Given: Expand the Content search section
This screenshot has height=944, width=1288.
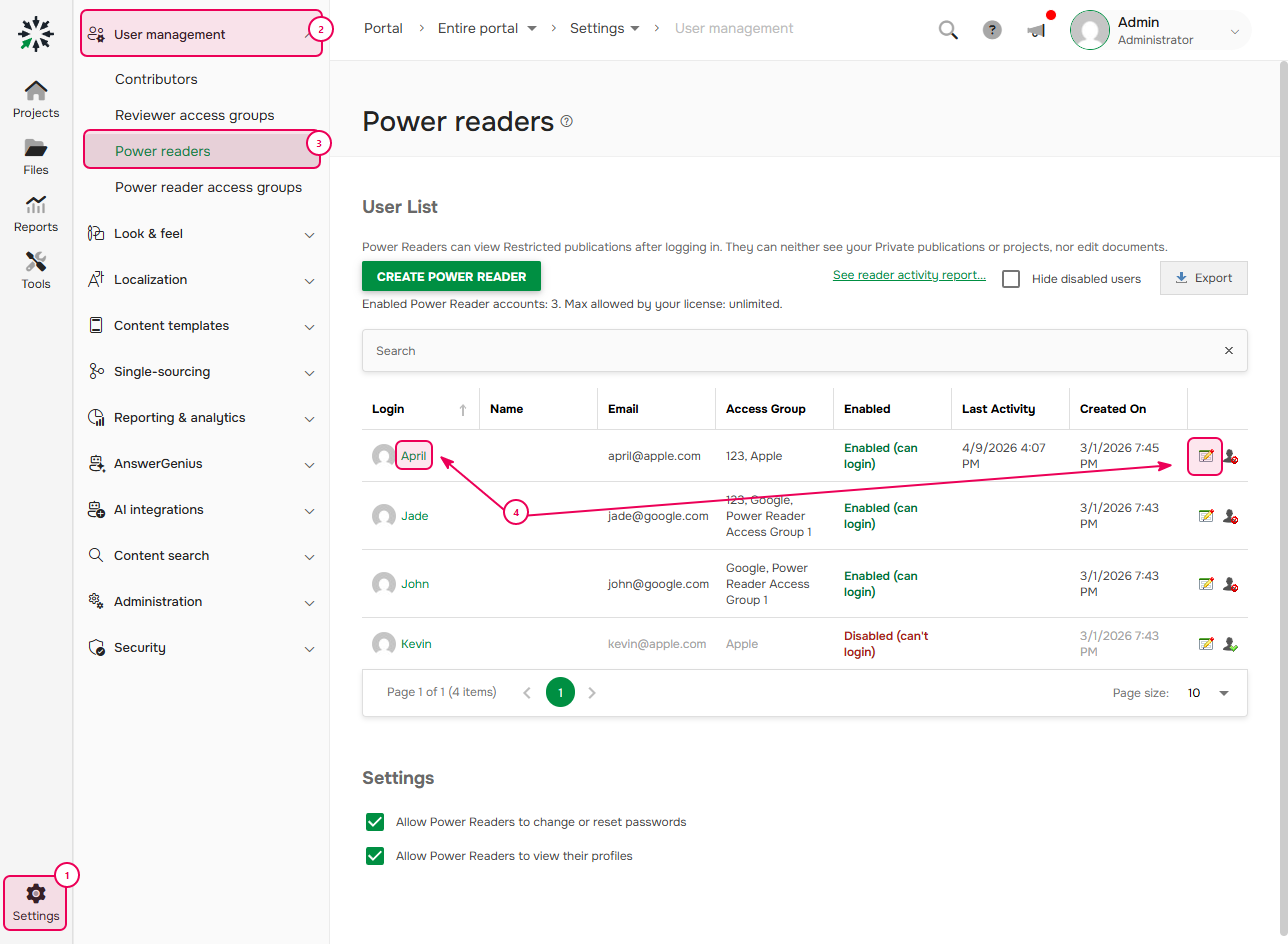Looking at the screenshot, I should coord(202,556).
